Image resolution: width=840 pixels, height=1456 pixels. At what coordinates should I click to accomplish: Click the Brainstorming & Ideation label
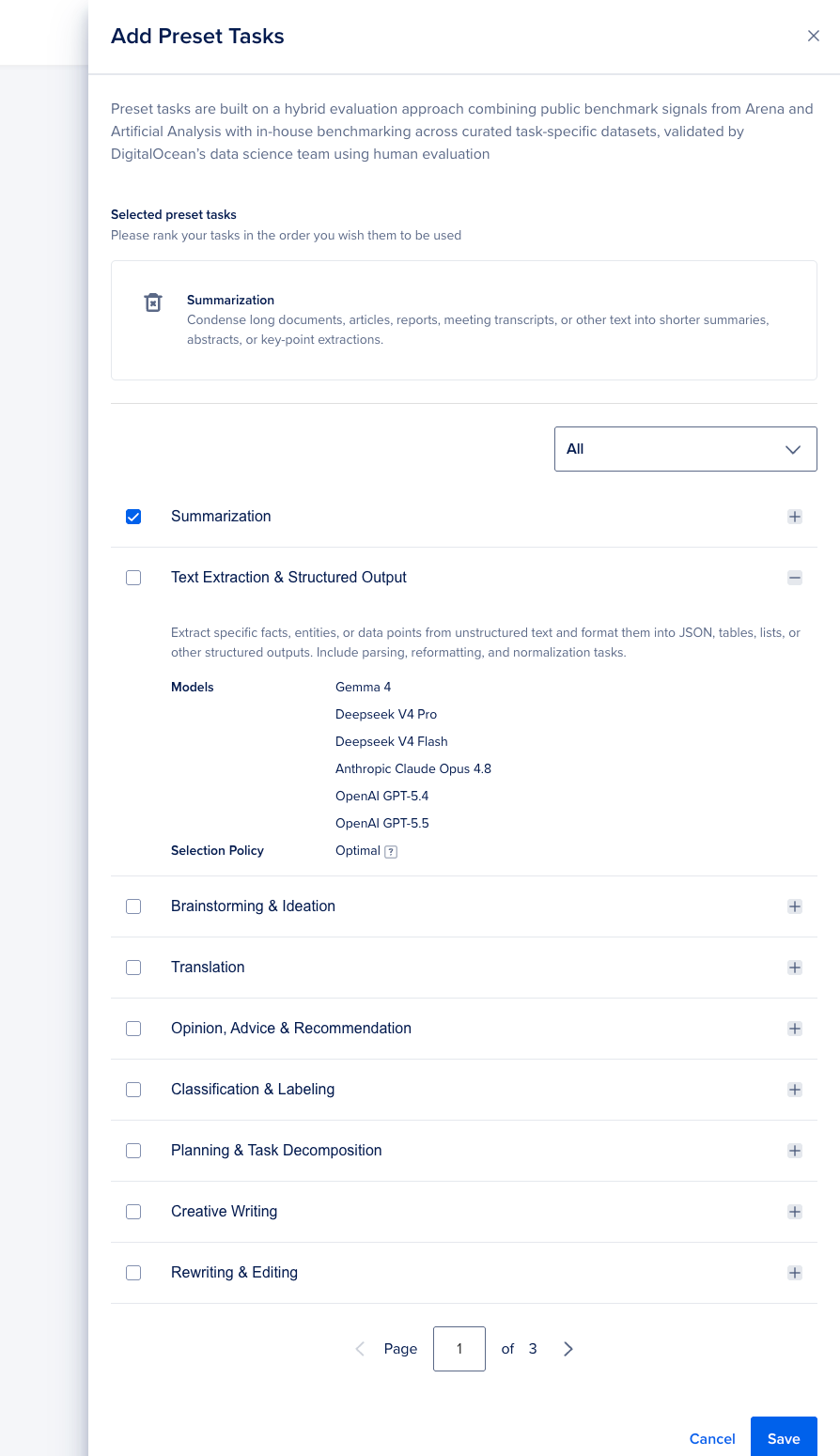pos(253,906)
